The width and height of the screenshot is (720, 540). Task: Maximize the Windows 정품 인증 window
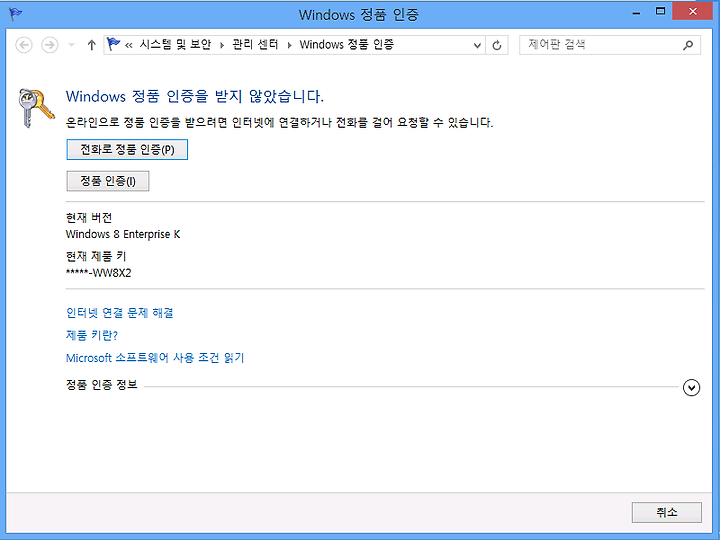pyautogui.click(x=660, y=11)
